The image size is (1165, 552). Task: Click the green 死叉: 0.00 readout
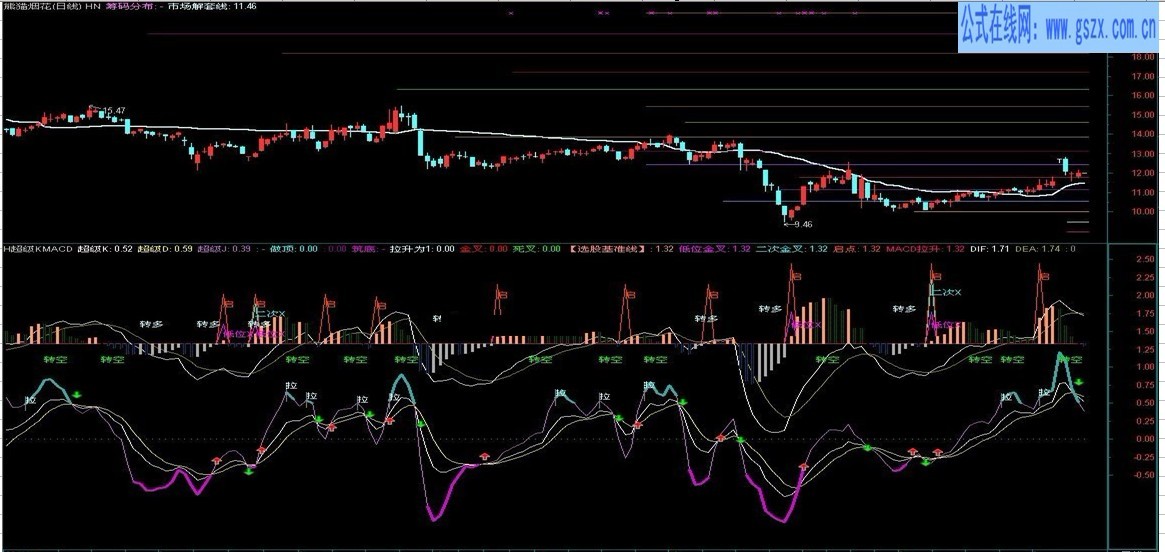click(x=536, y=249)
